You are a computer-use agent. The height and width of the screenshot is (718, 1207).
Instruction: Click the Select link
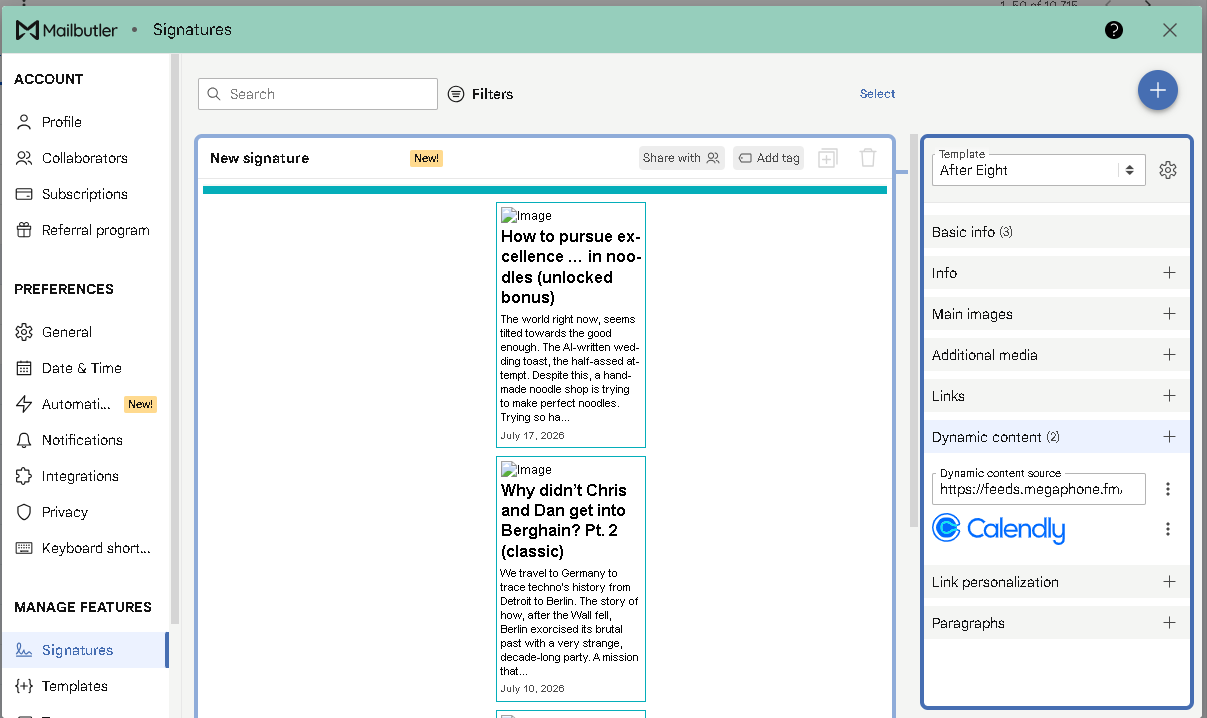coord(877,94)
